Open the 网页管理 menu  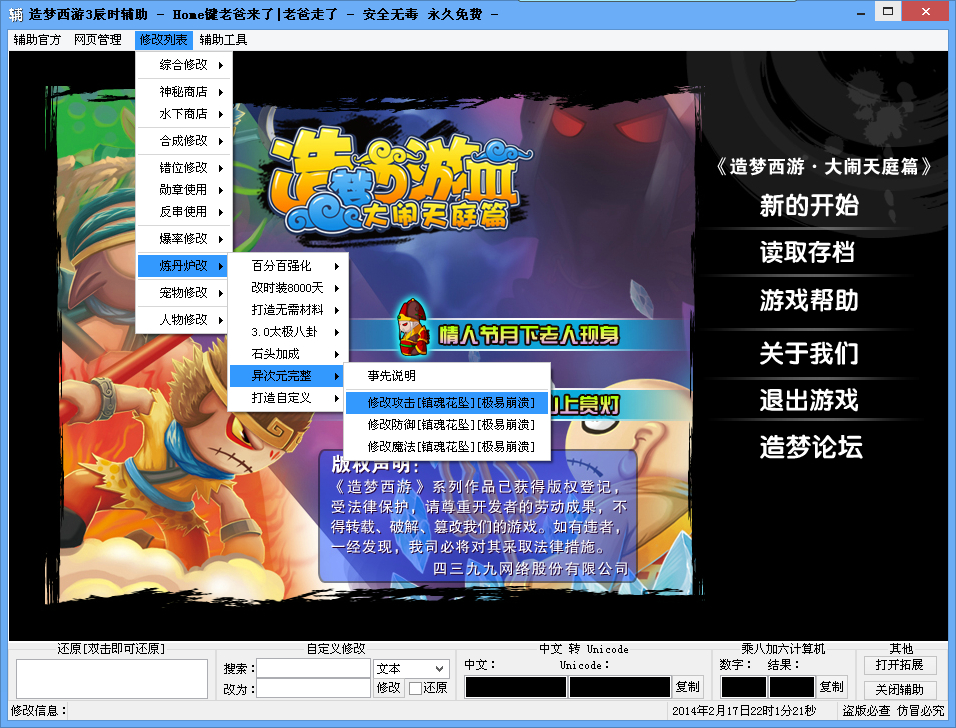[98, 40]
